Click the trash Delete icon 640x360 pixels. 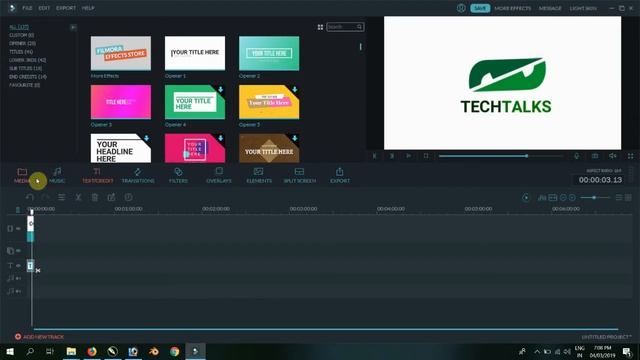[x=95, y=198]
